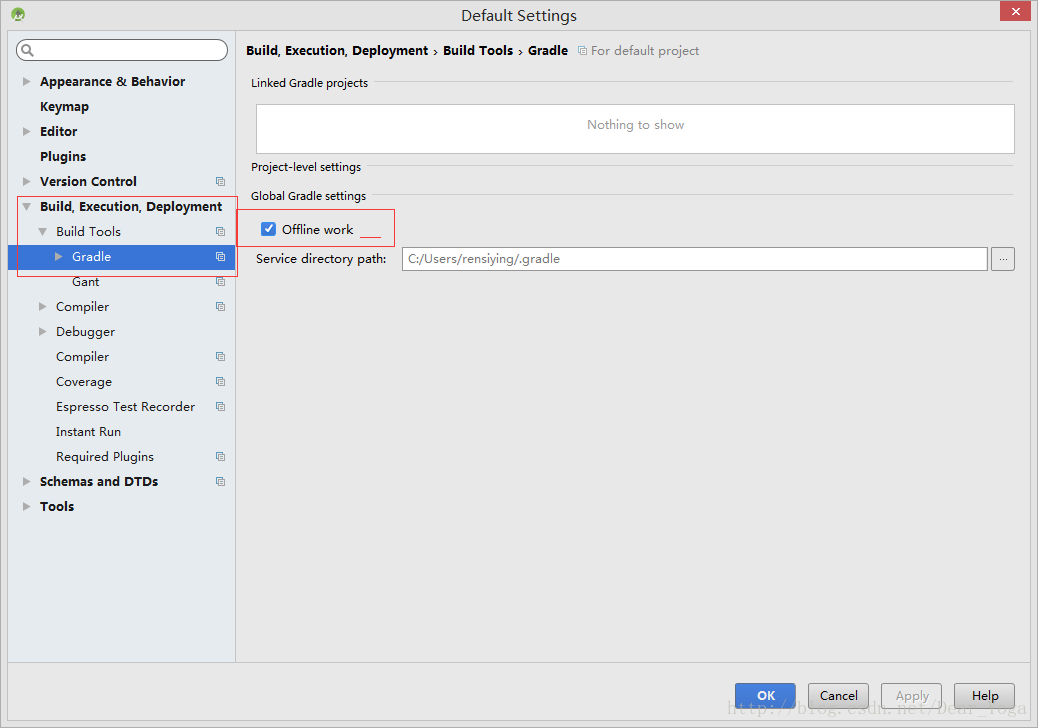Expand Appearance & Behavior section
The height and width of the screenshot is (728, 1038).
26,81
